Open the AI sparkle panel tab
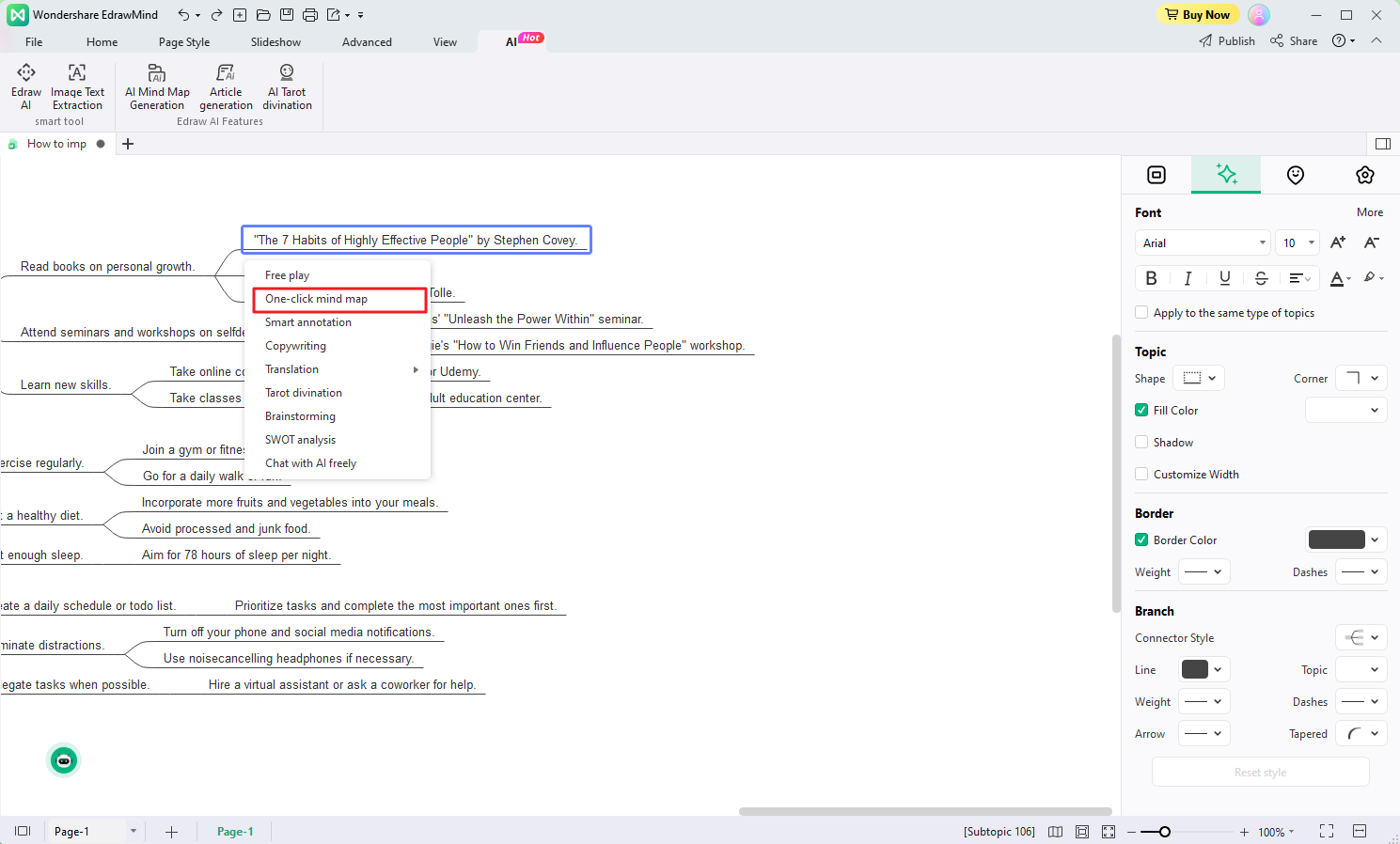Screen dimensions: 1400x844 1226,174
